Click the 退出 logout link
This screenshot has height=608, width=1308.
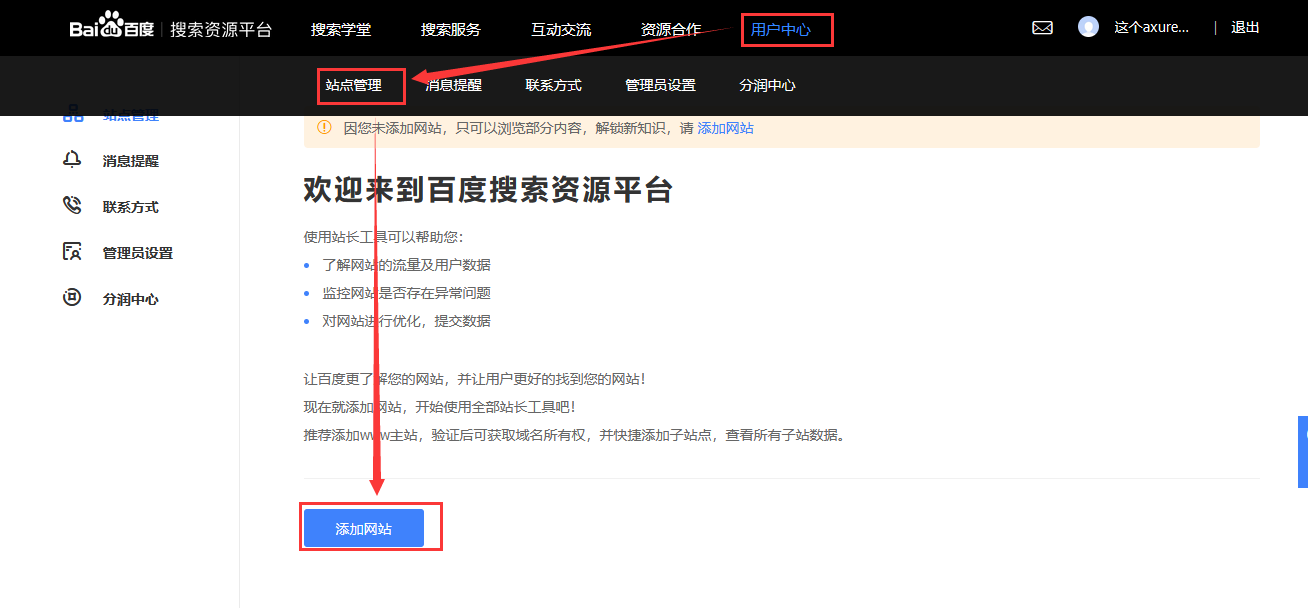[x=1245, y=27]
